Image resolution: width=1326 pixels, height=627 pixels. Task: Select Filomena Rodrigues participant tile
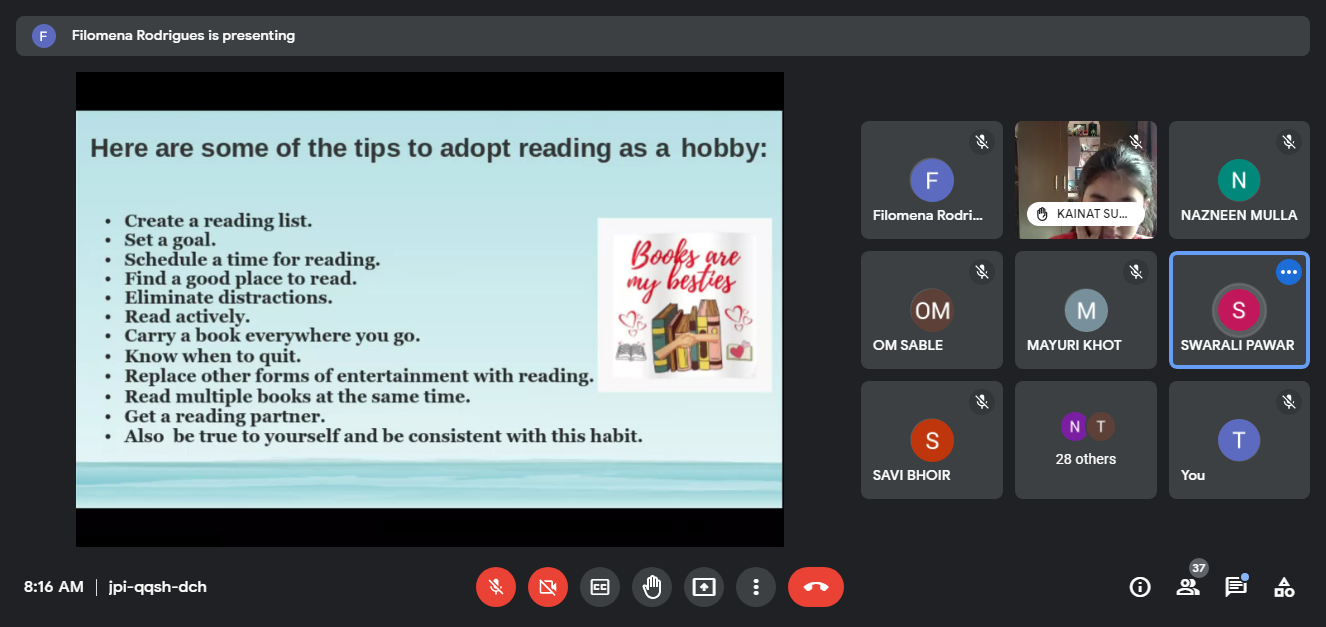click(931, 180)
